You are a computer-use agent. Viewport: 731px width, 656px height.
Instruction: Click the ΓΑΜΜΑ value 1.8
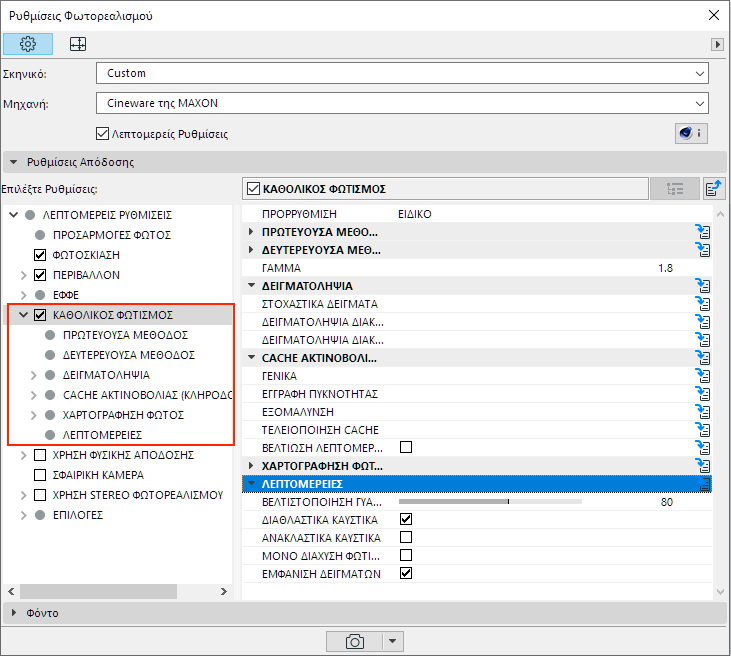(x=665, y=268)
